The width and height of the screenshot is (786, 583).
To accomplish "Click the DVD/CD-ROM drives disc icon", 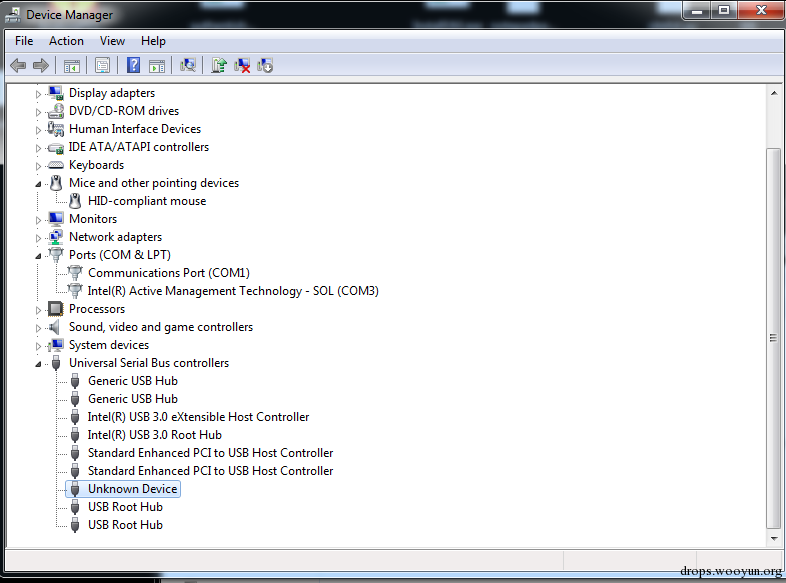I will [56, 111].
